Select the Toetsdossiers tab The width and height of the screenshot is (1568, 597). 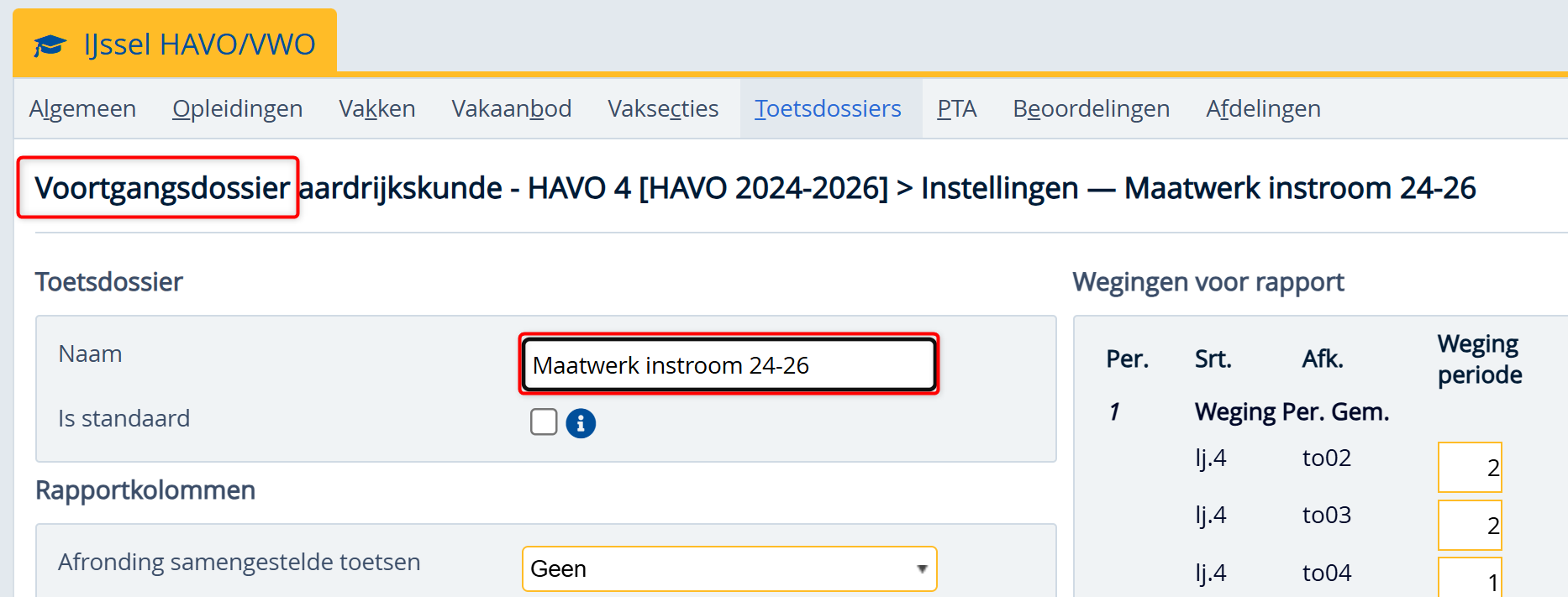[x=828, y=109]
